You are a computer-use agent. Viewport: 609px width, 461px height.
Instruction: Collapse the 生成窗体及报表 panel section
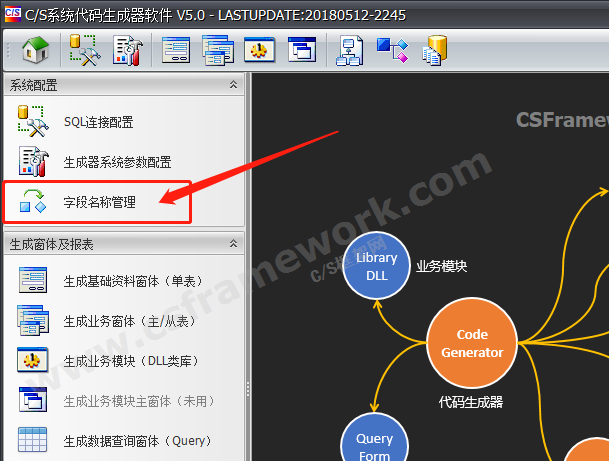[x=234, y=243]
